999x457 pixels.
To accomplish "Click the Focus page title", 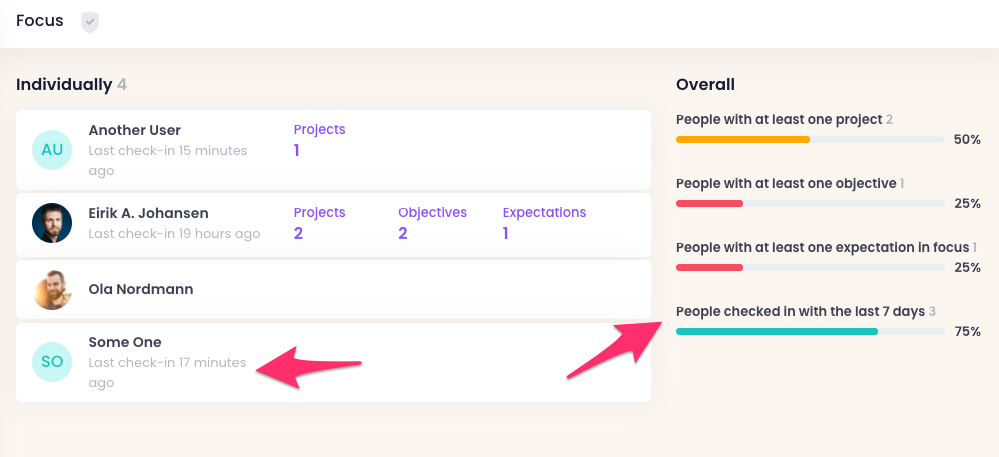I will point(40,20).
